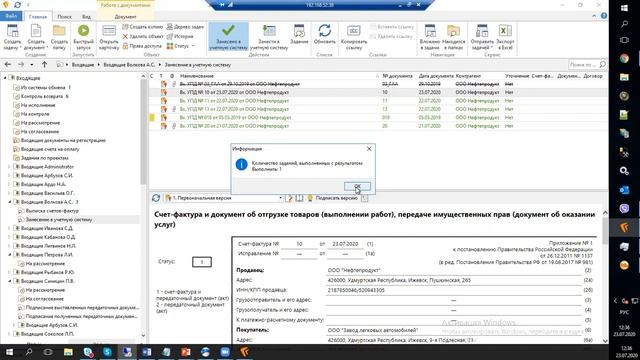Select row Вх. УПД № 11 от 22.07.2020

[378, 101]
